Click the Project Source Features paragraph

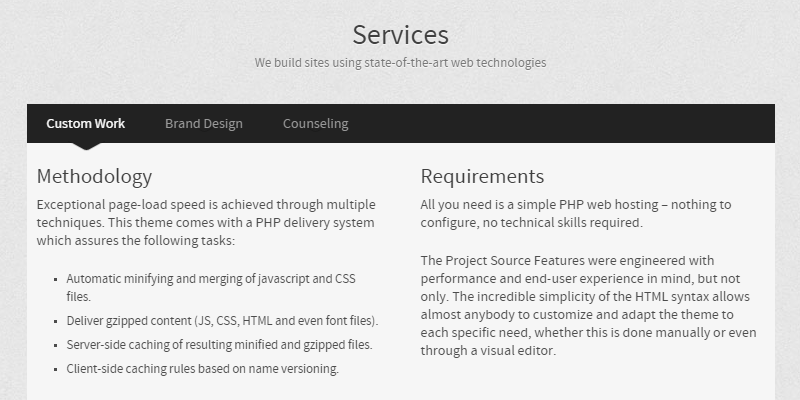[x=588, y=306]
